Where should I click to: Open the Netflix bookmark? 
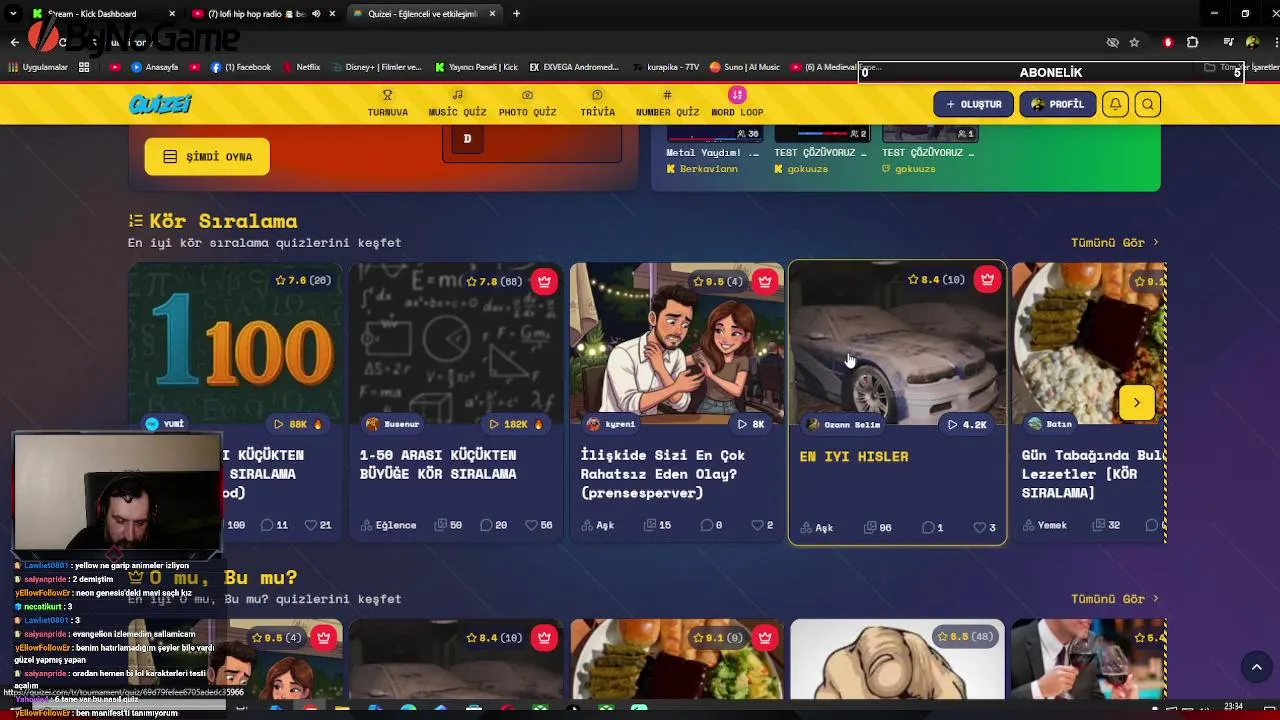tap(301, 67)
